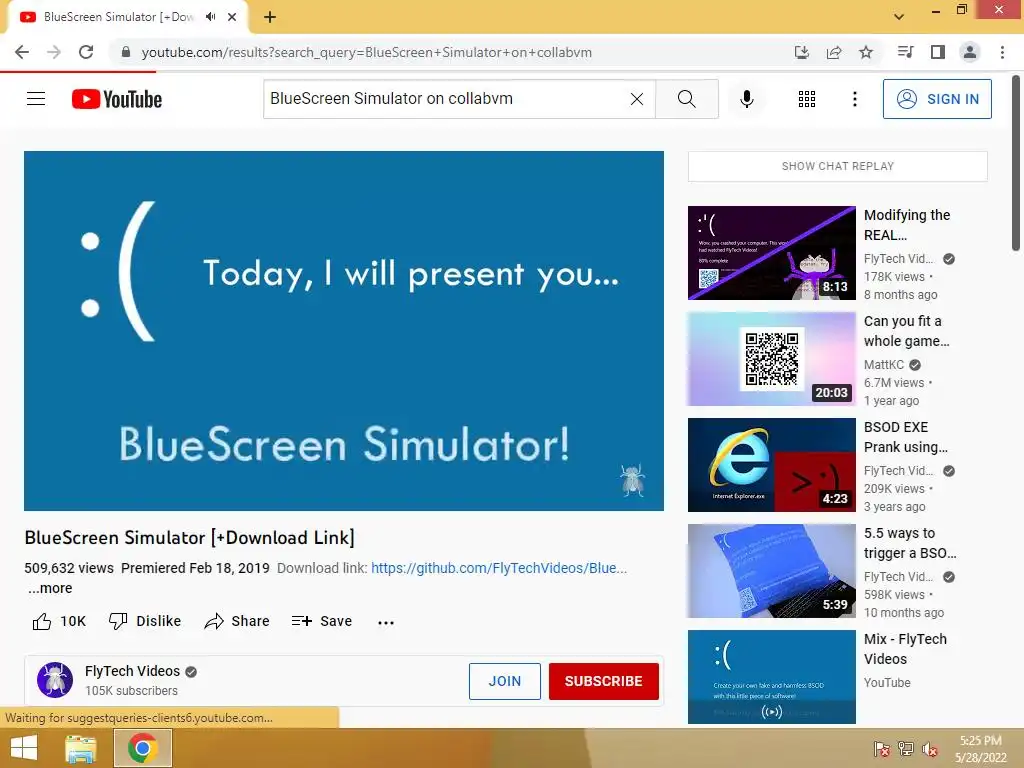This screenshot has height=768, width=1024.
Task: Click the network tray icon
Action: click(x=906, y=749)
